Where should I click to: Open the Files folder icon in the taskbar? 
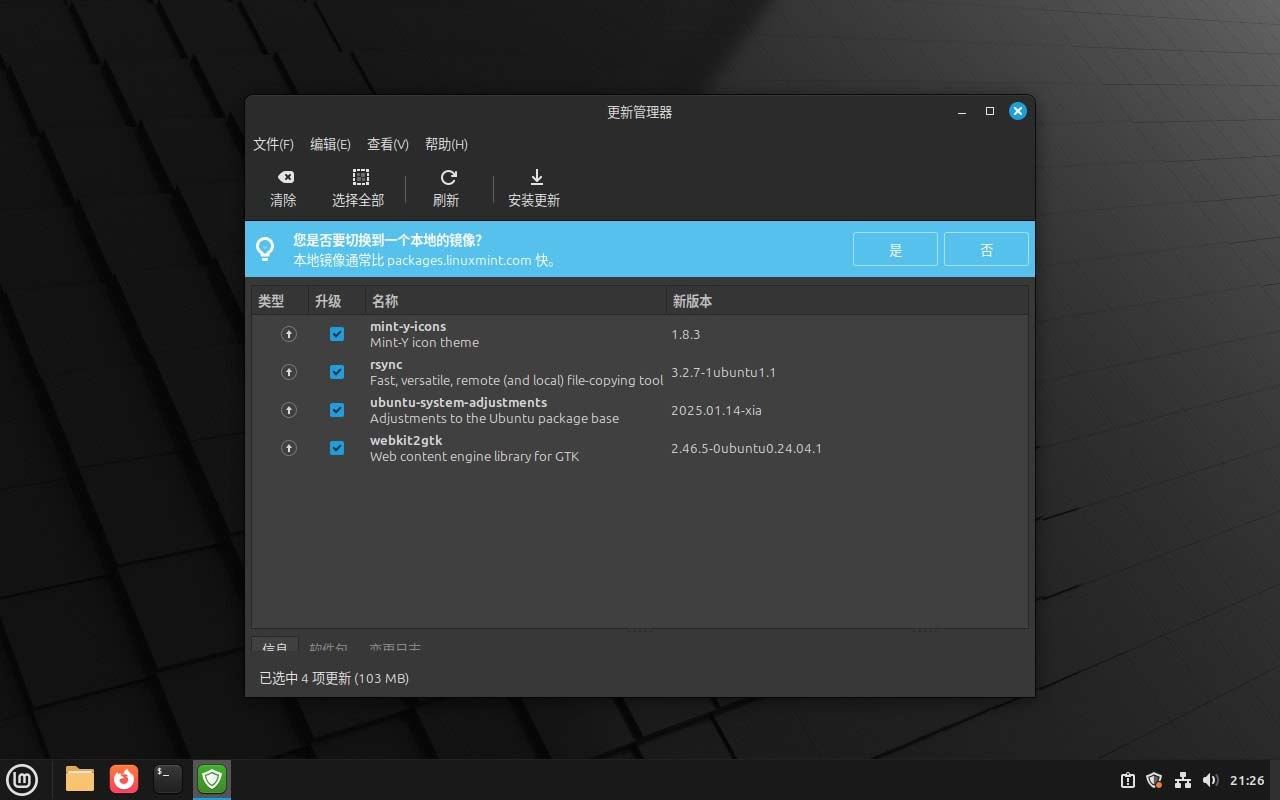80,778
